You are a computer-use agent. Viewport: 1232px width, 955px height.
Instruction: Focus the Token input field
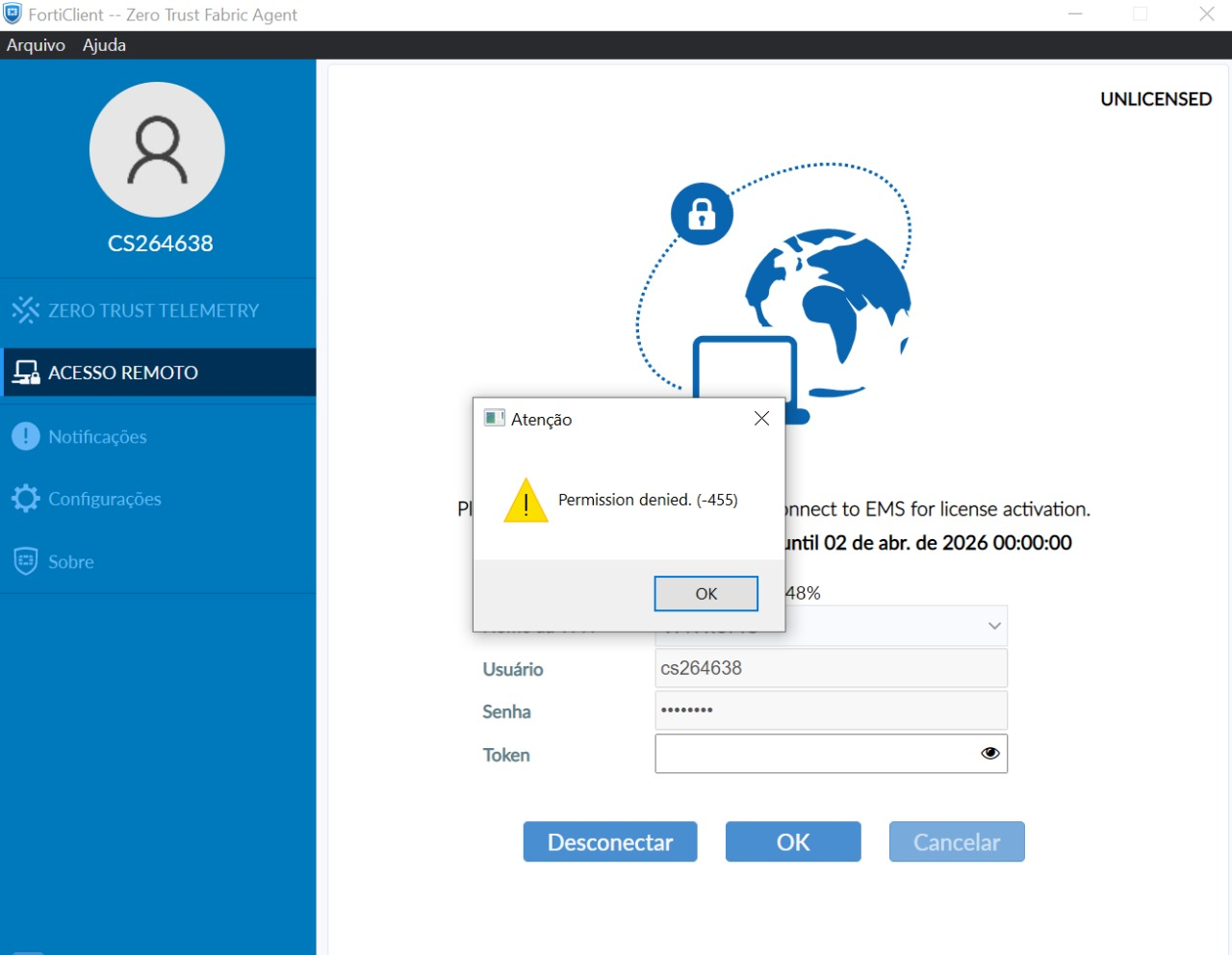tap(832, 754)
